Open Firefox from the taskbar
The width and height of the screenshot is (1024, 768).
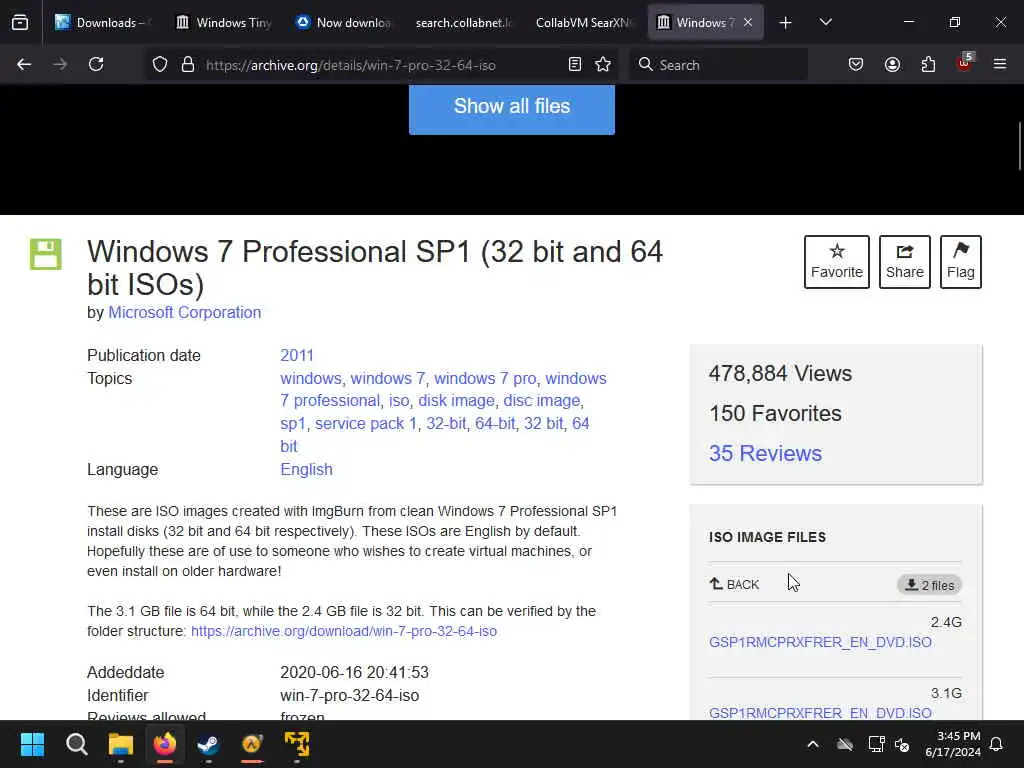165,744
